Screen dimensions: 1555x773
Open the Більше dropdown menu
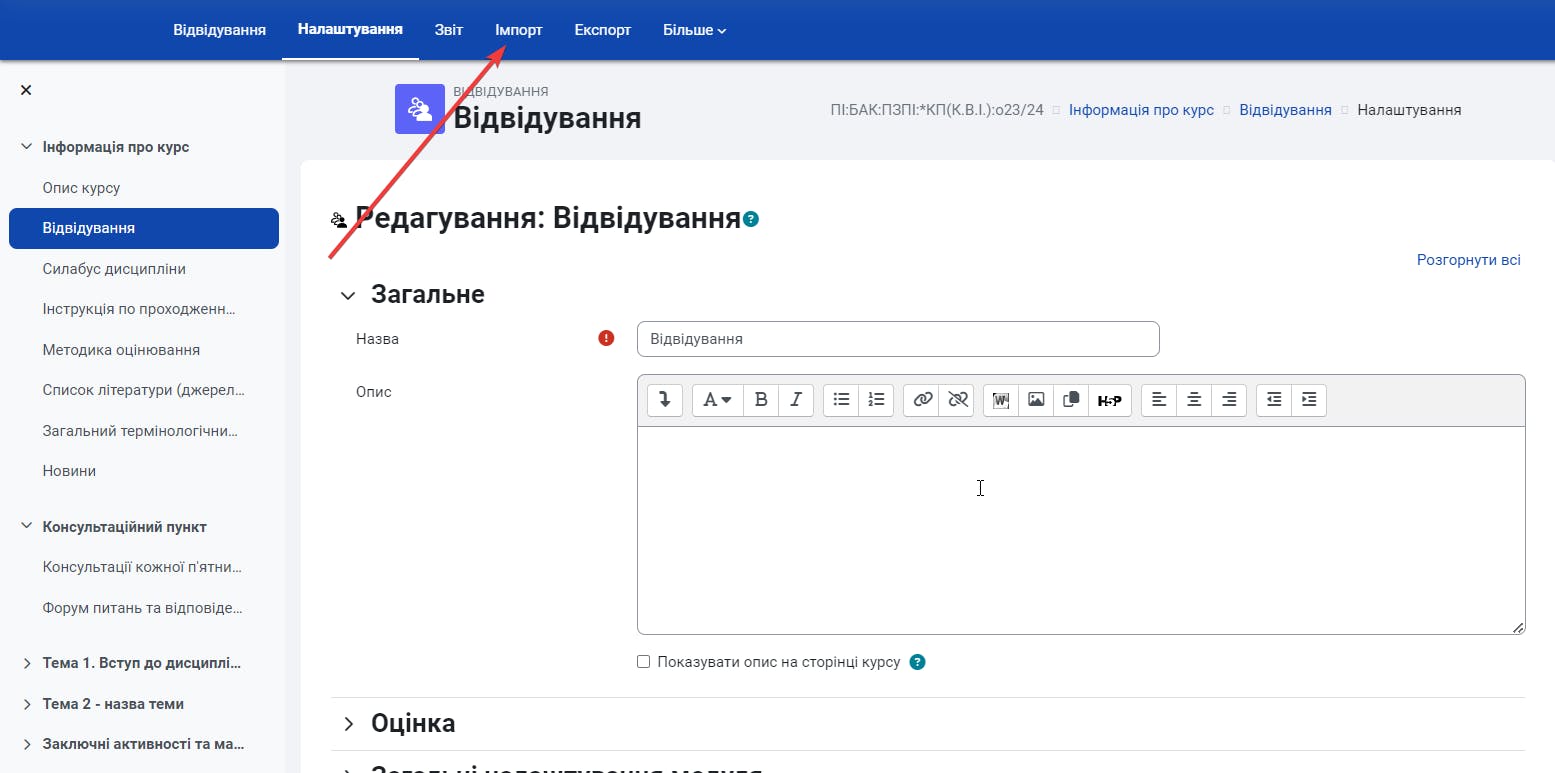pyautogui.click(x=694, y=30)
